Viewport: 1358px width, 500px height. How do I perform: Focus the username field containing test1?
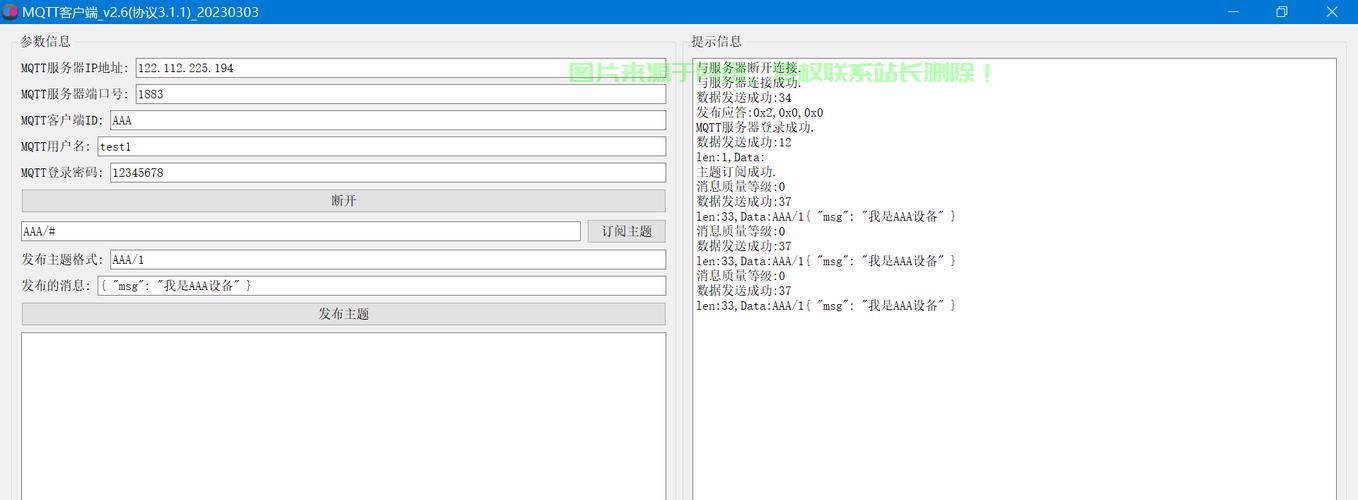tap(381, 146)
